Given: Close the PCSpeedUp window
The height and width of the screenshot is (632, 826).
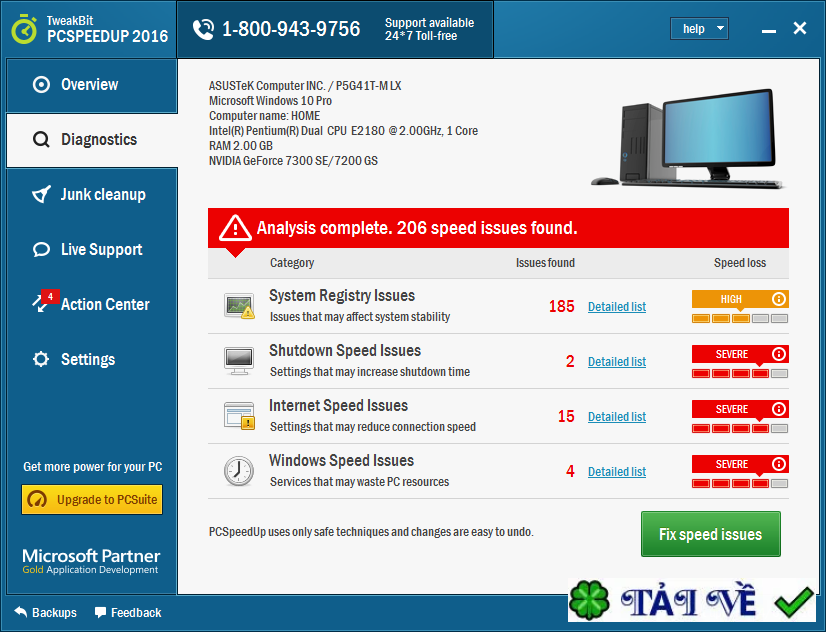Looking at the screenshot, I should click(800, 28).
